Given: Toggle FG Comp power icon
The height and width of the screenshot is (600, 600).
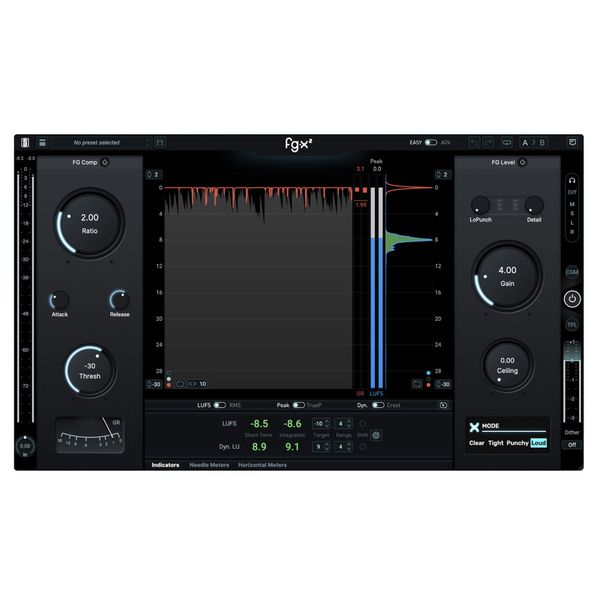Looking at the screenshot, I should coord(104,162).
